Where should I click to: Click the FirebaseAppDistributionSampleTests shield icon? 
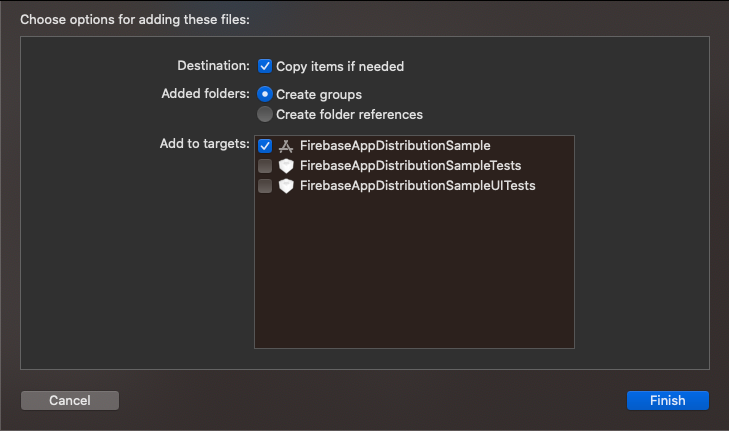tap(285, 166)
